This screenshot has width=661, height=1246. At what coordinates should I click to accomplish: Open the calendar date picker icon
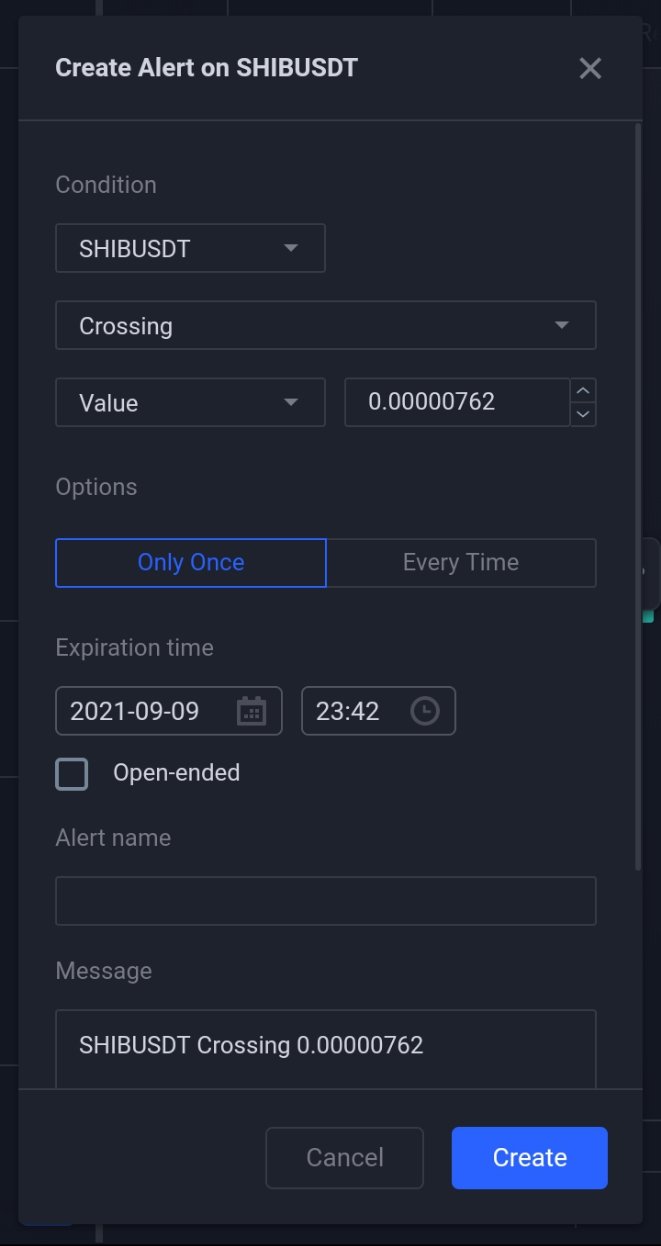251,711
